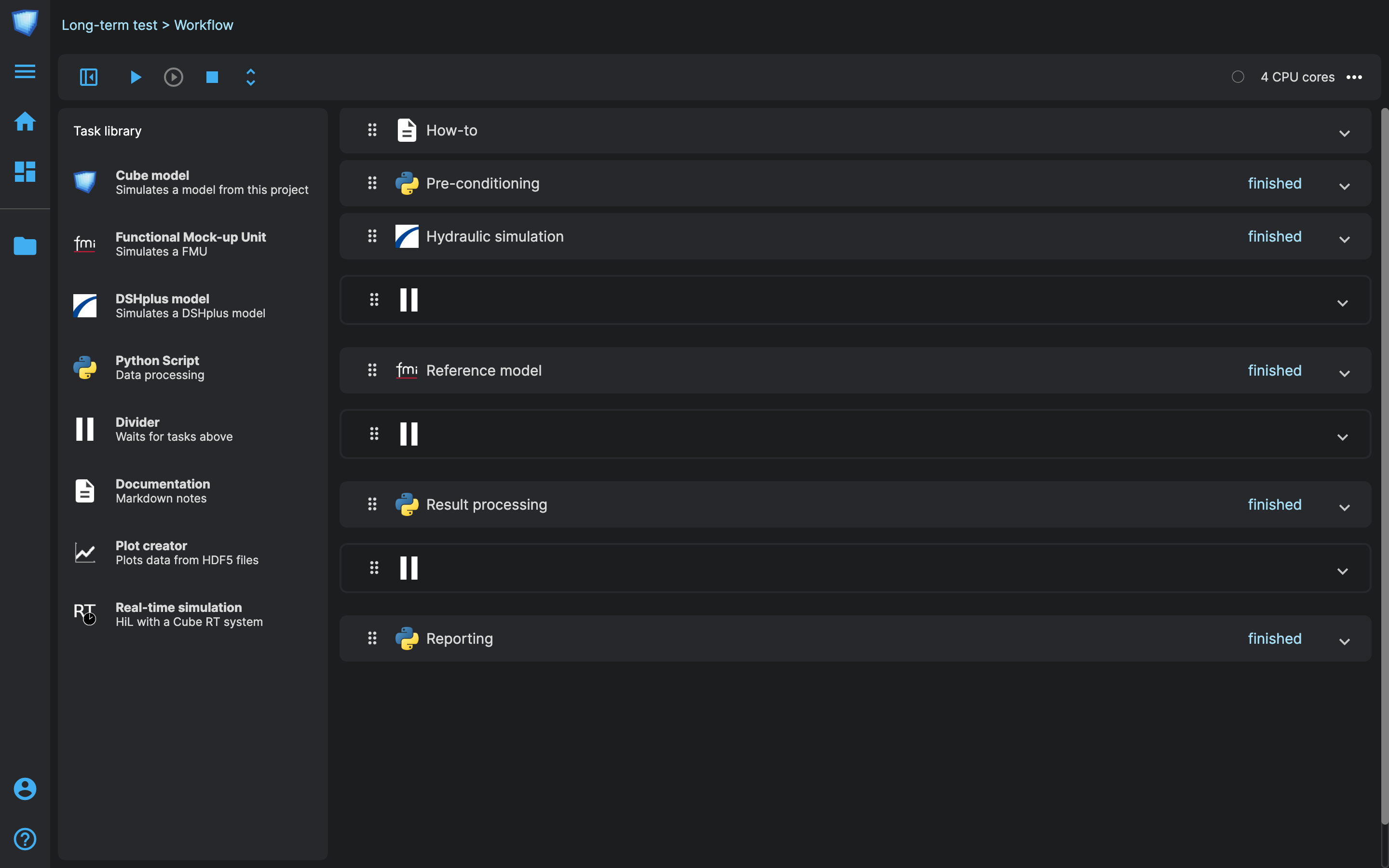
Task: Open the dashboard grid icon
Action: tap(25, 171)
